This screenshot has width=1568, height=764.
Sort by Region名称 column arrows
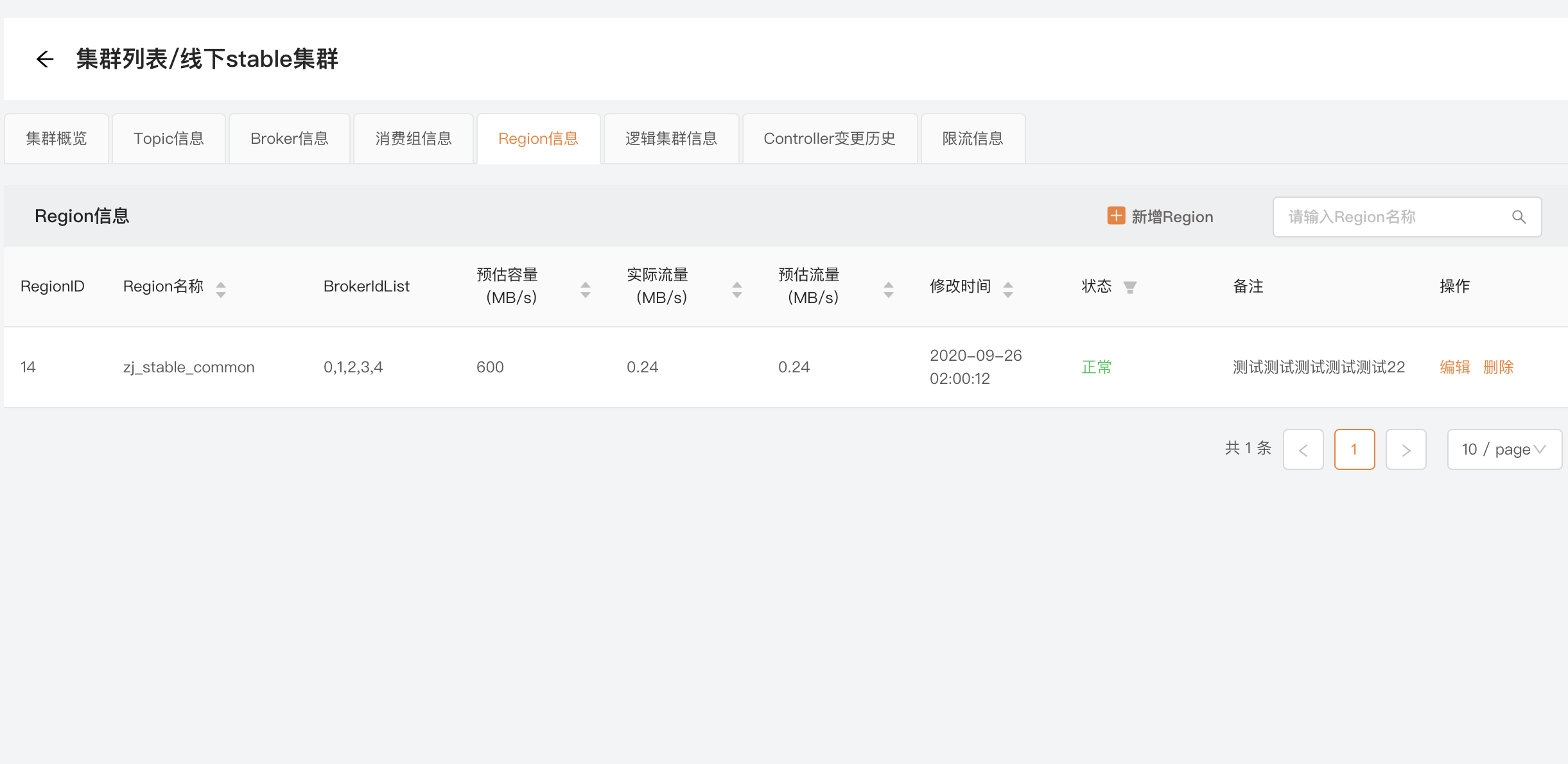[221, 290]
